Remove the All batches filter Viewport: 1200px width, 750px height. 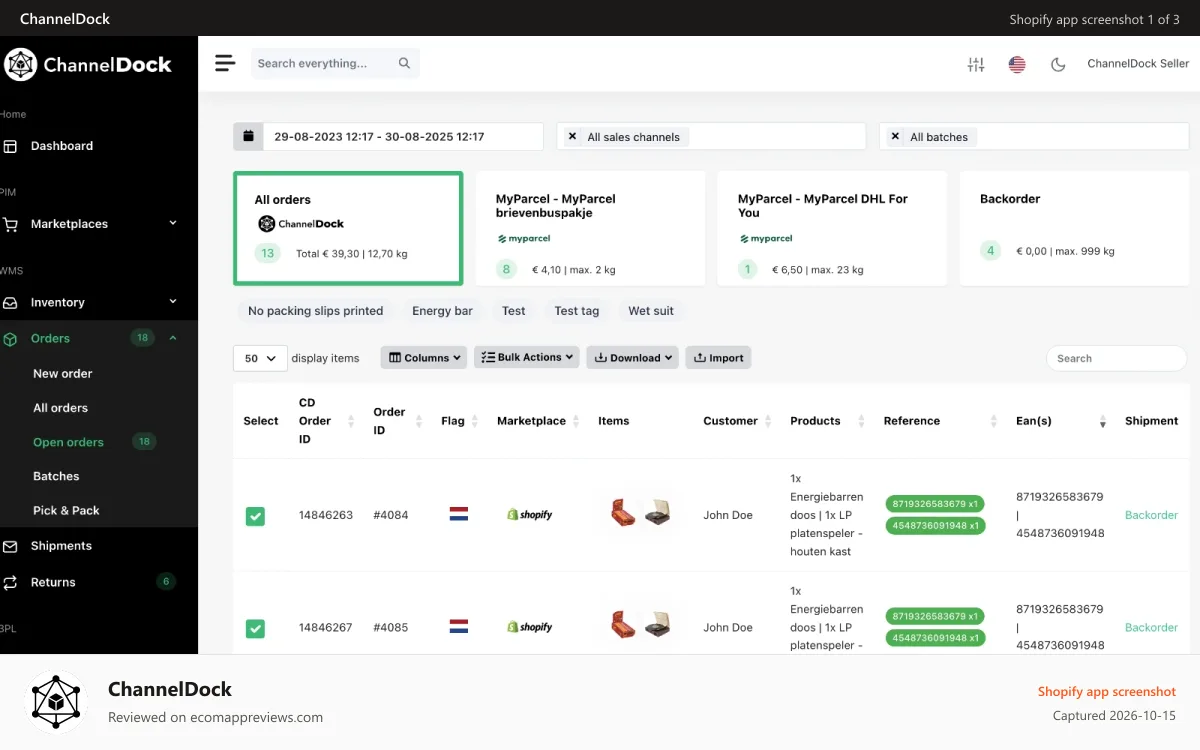[894, 136]
